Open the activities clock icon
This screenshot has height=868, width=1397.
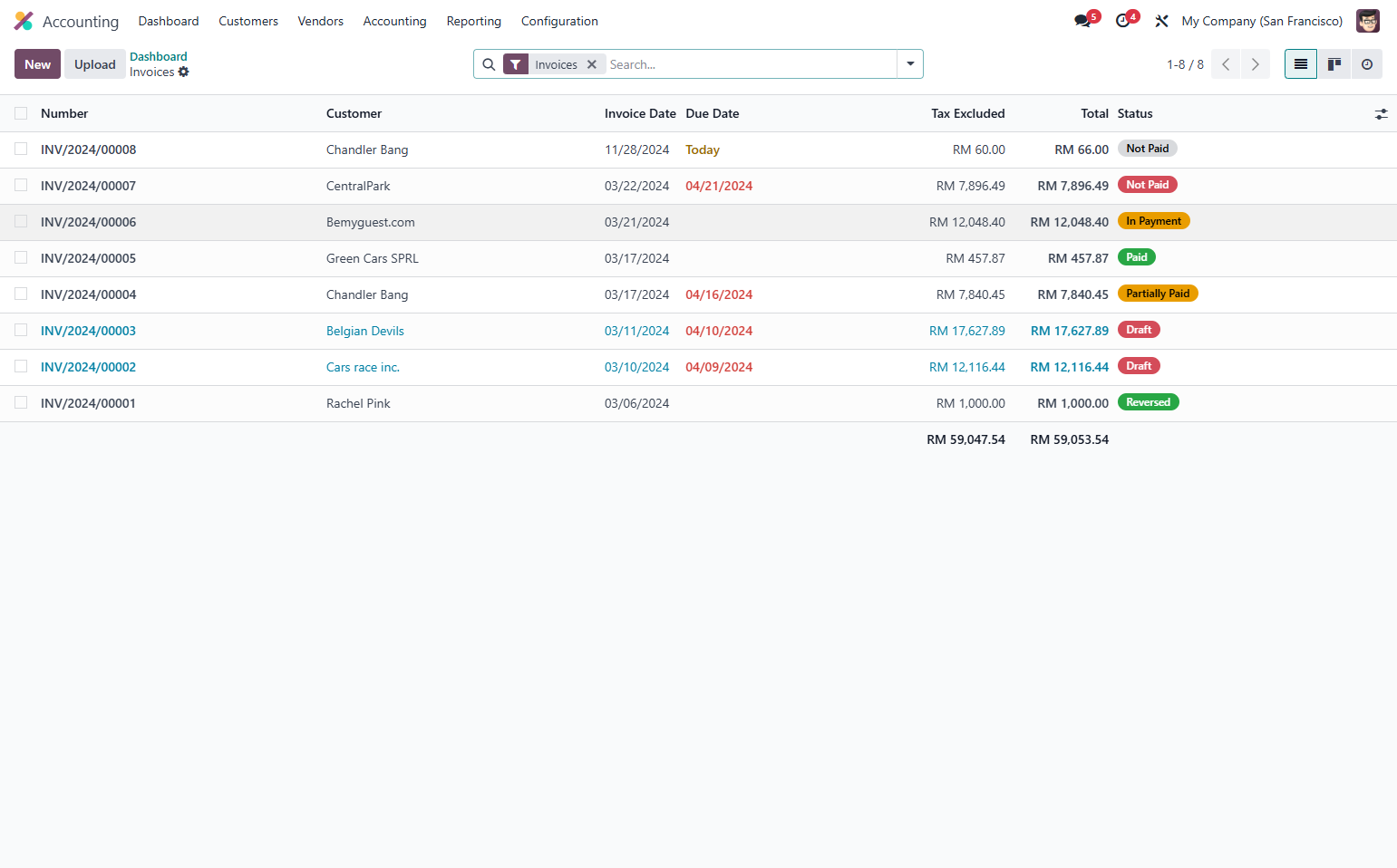coord(1122,21)
